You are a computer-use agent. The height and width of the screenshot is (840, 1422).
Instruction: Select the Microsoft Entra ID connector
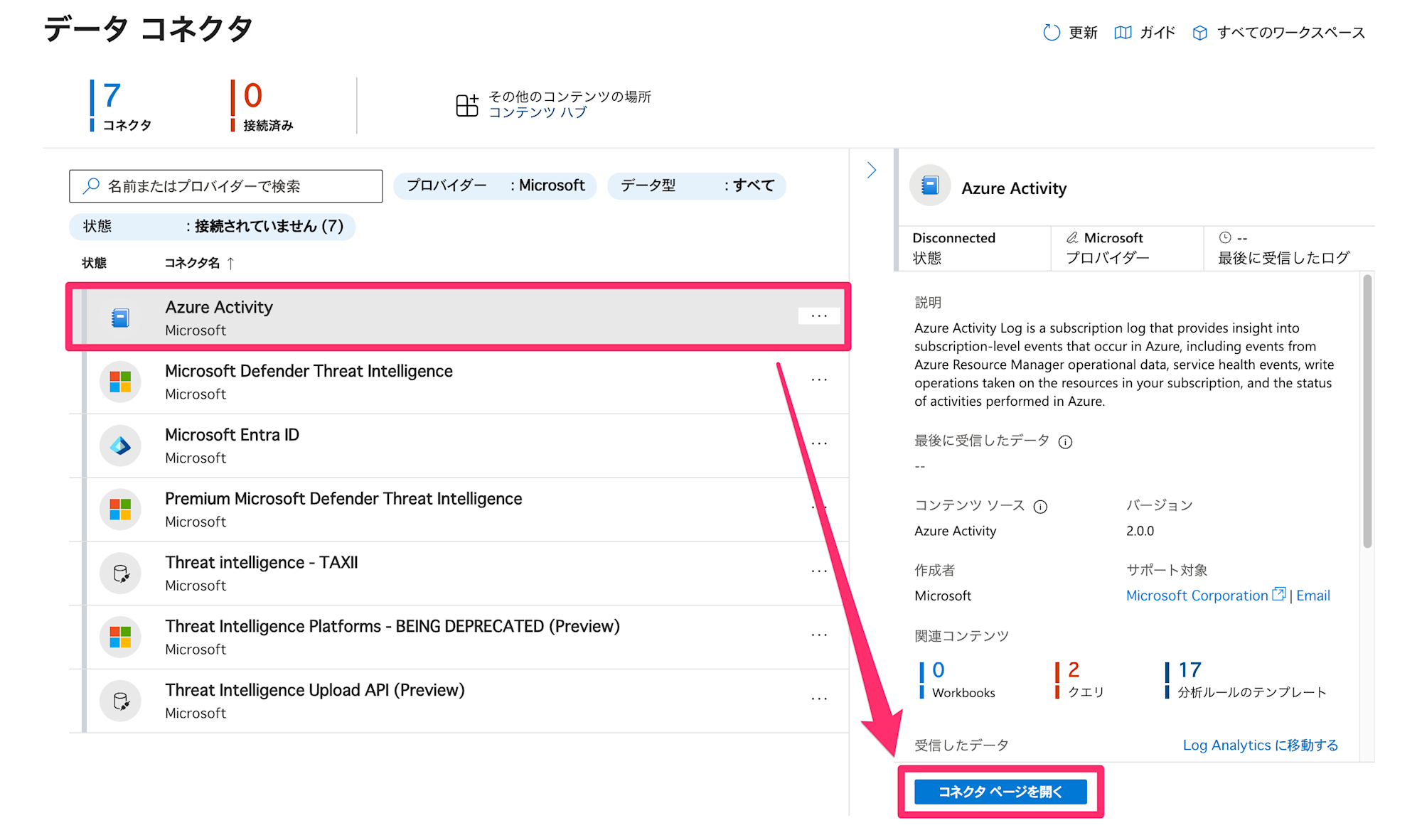(x=459, y=446)
